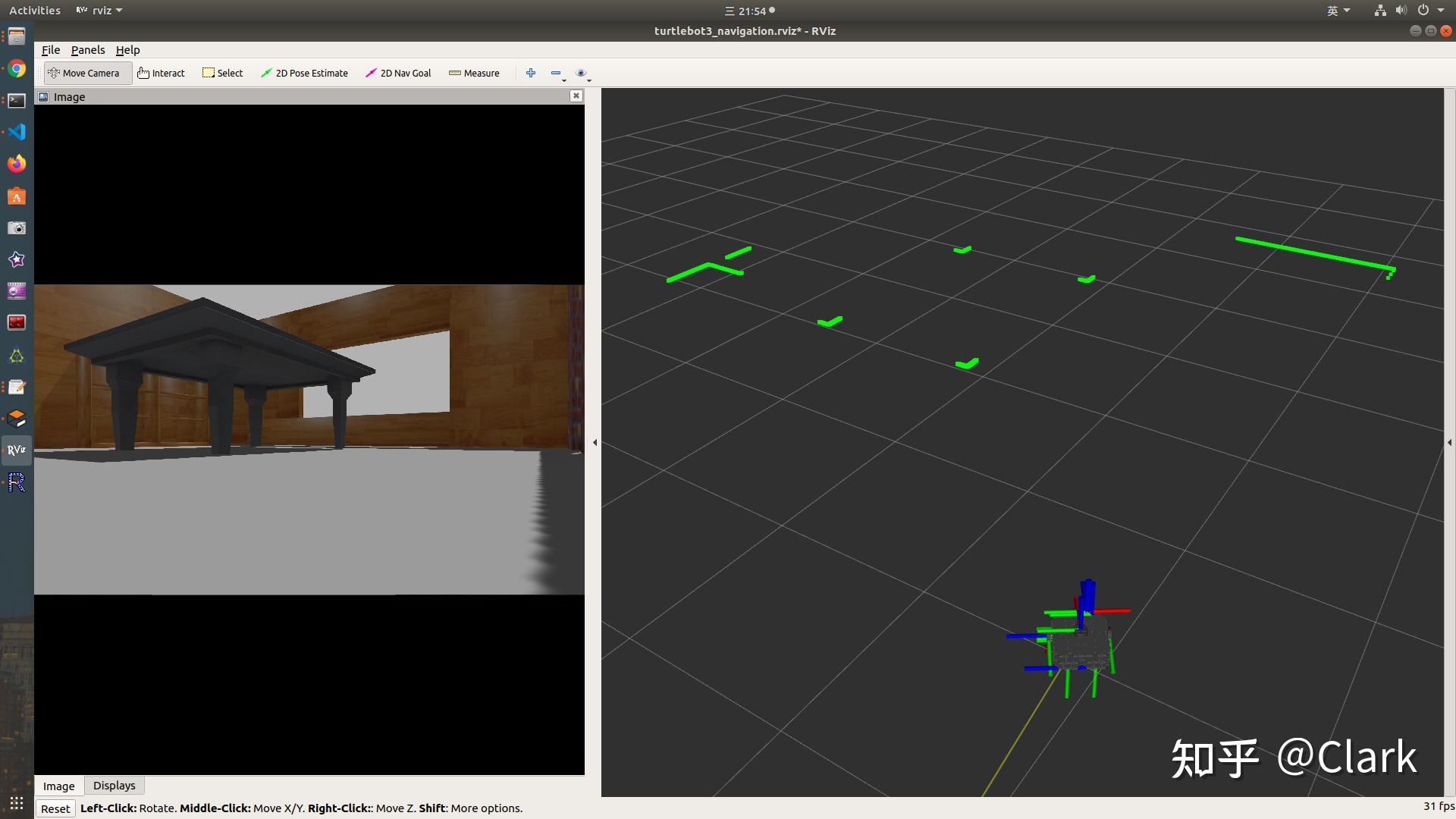Open Visual Studio Code from the dock
The height and width of the screenshot is (819, 1456).
(x=17, y=132)
